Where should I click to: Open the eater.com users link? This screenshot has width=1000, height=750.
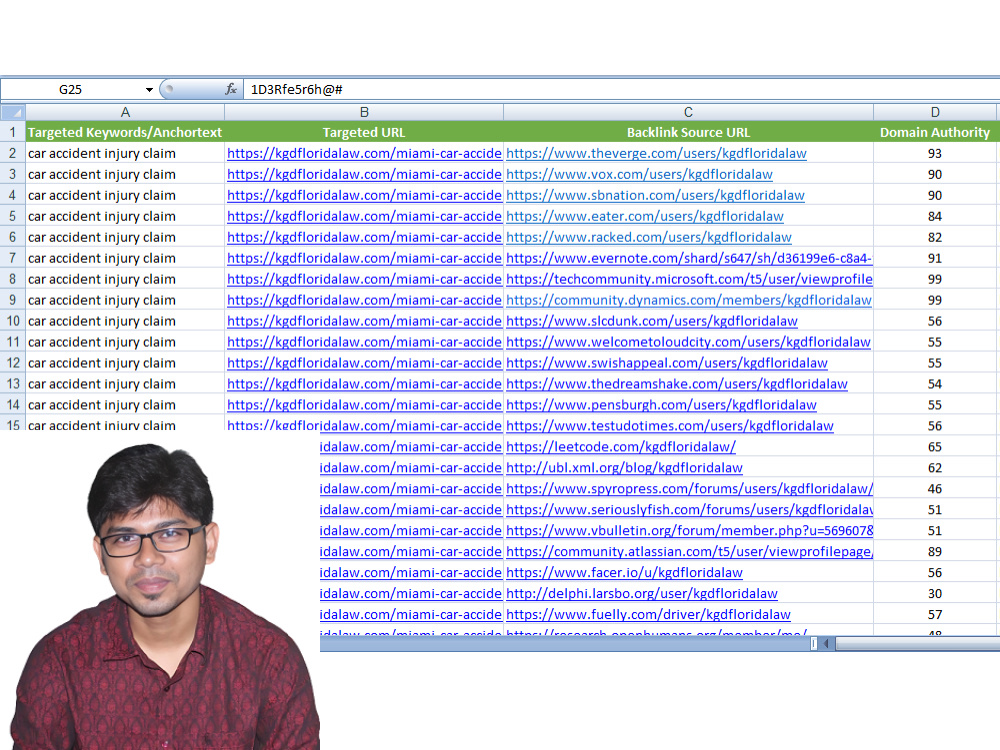click(x=645, y=217)
